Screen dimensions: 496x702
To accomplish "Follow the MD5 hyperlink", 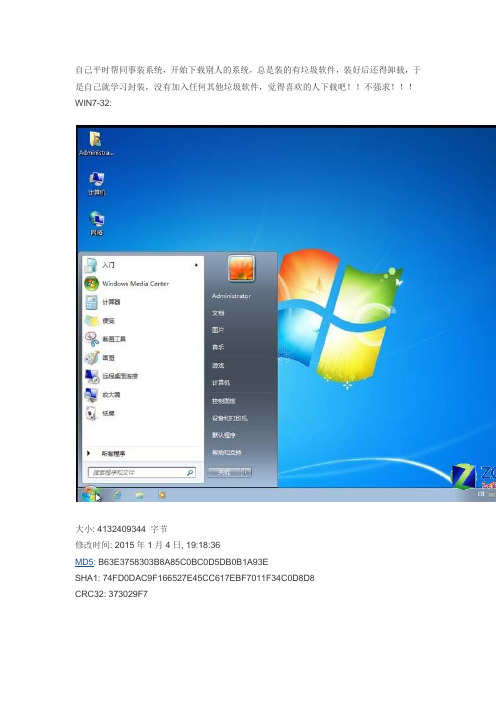I will (84, 562).
